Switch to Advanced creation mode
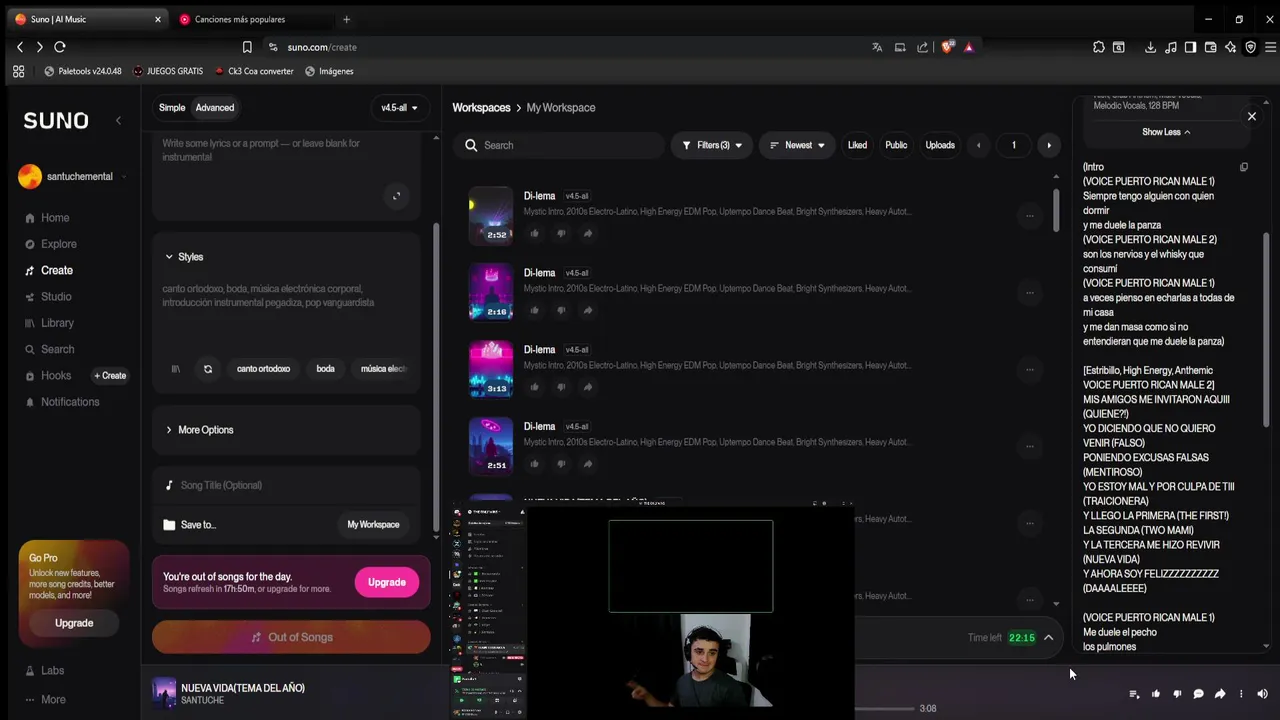The height and width of the screenshot is (720, 1280). [215, 108]
